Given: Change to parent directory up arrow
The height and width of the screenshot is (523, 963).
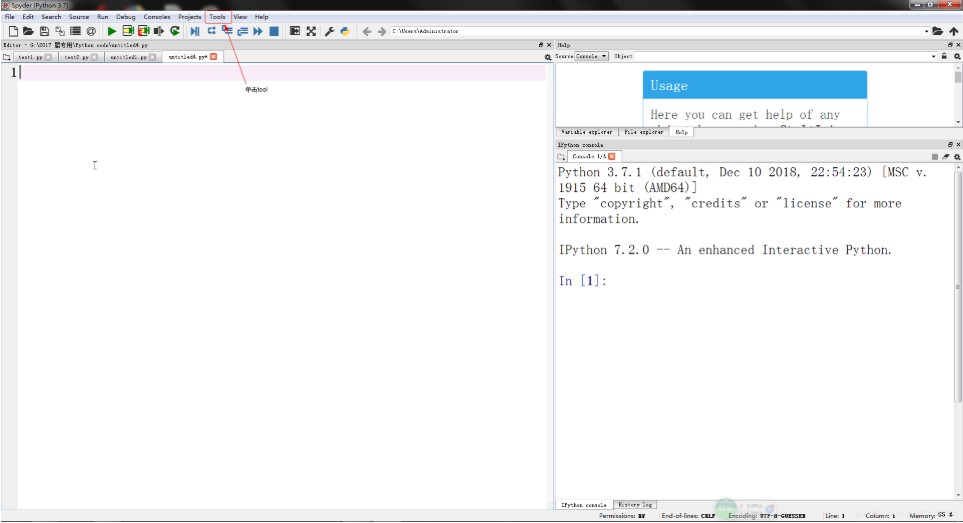Looking at the screenshot, I should (954, 31).
